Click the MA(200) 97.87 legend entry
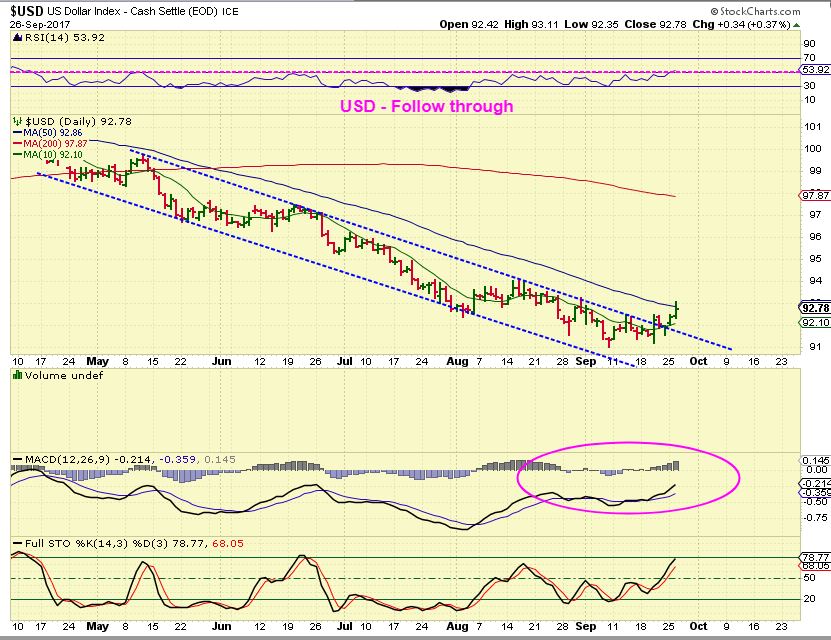831x640 pixels. click(x=50, y=144)
